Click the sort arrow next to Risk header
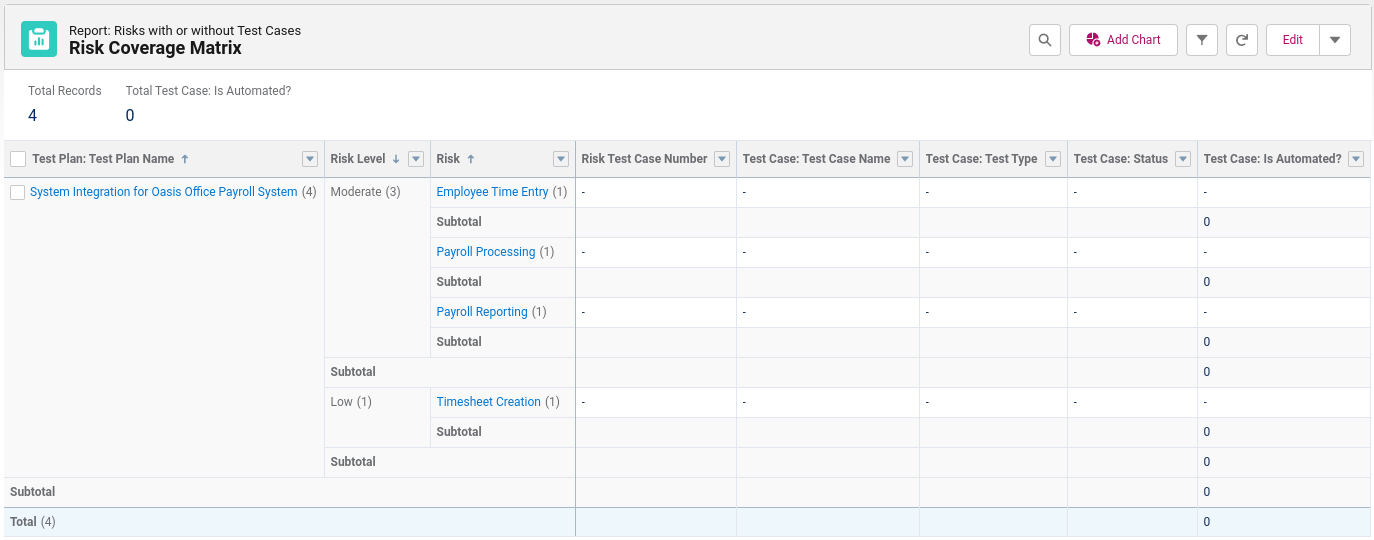 pos(471,159)
